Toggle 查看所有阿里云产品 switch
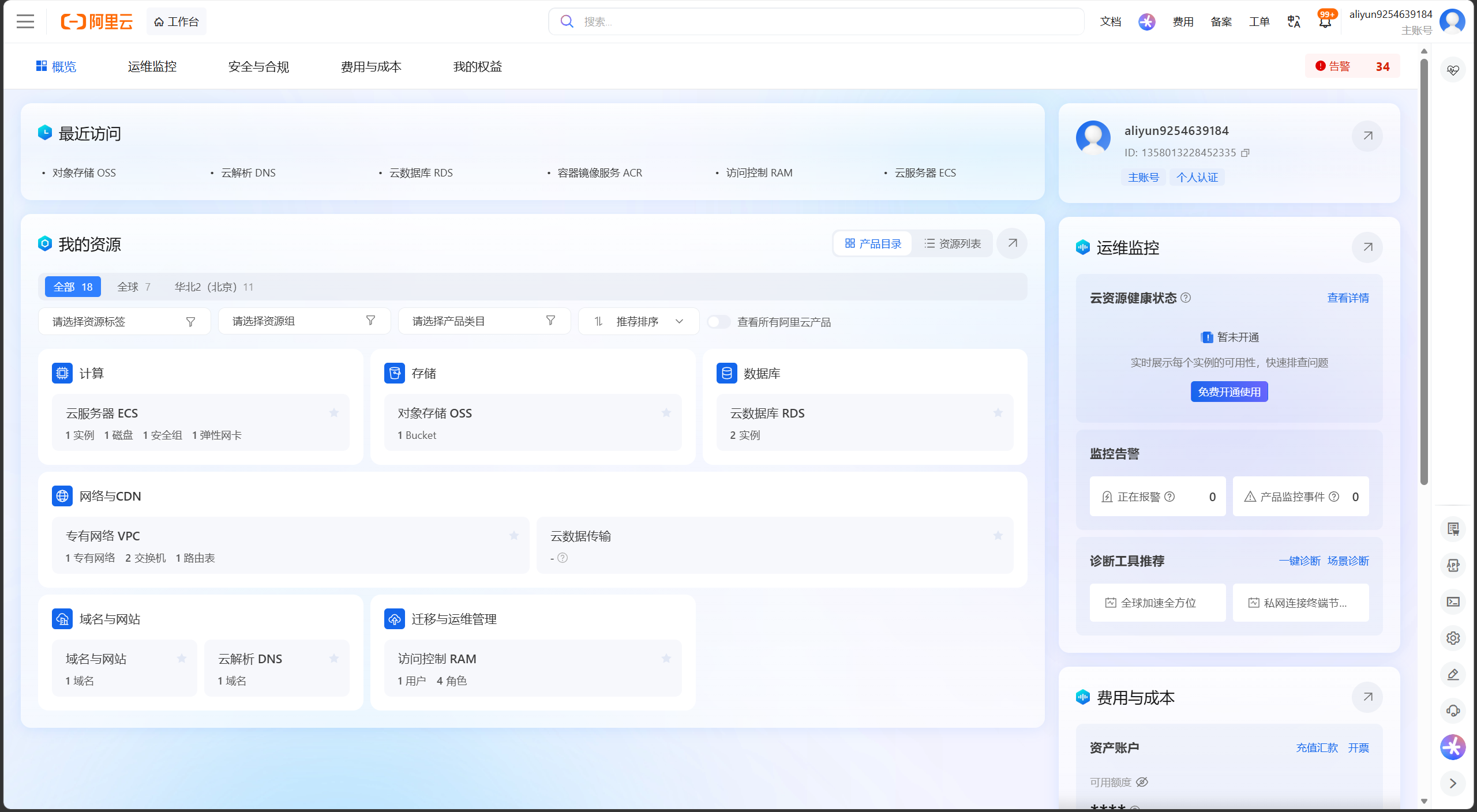The image size is (1477, 812). click(718, 322)
